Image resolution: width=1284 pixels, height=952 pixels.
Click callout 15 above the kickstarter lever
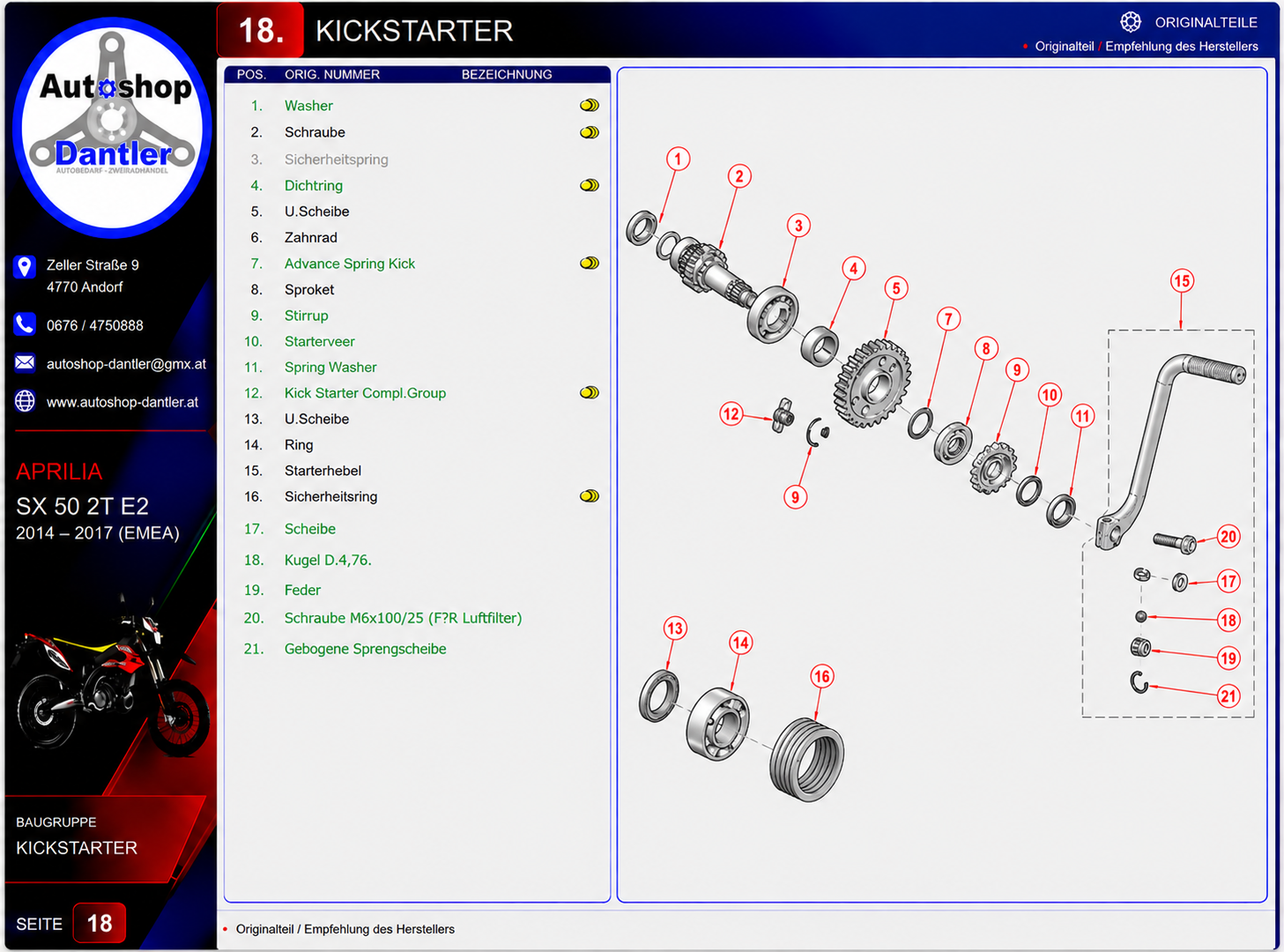click(x=1182, y=281)
